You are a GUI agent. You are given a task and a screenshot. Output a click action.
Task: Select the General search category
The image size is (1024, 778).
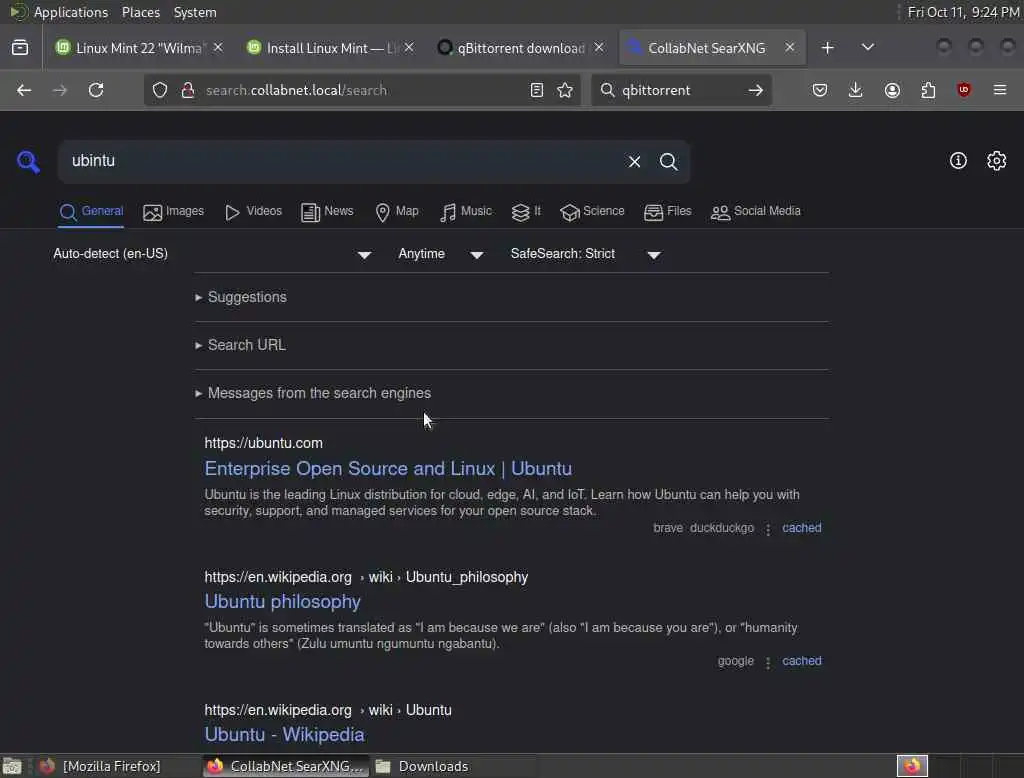click(x=91, y=212)
